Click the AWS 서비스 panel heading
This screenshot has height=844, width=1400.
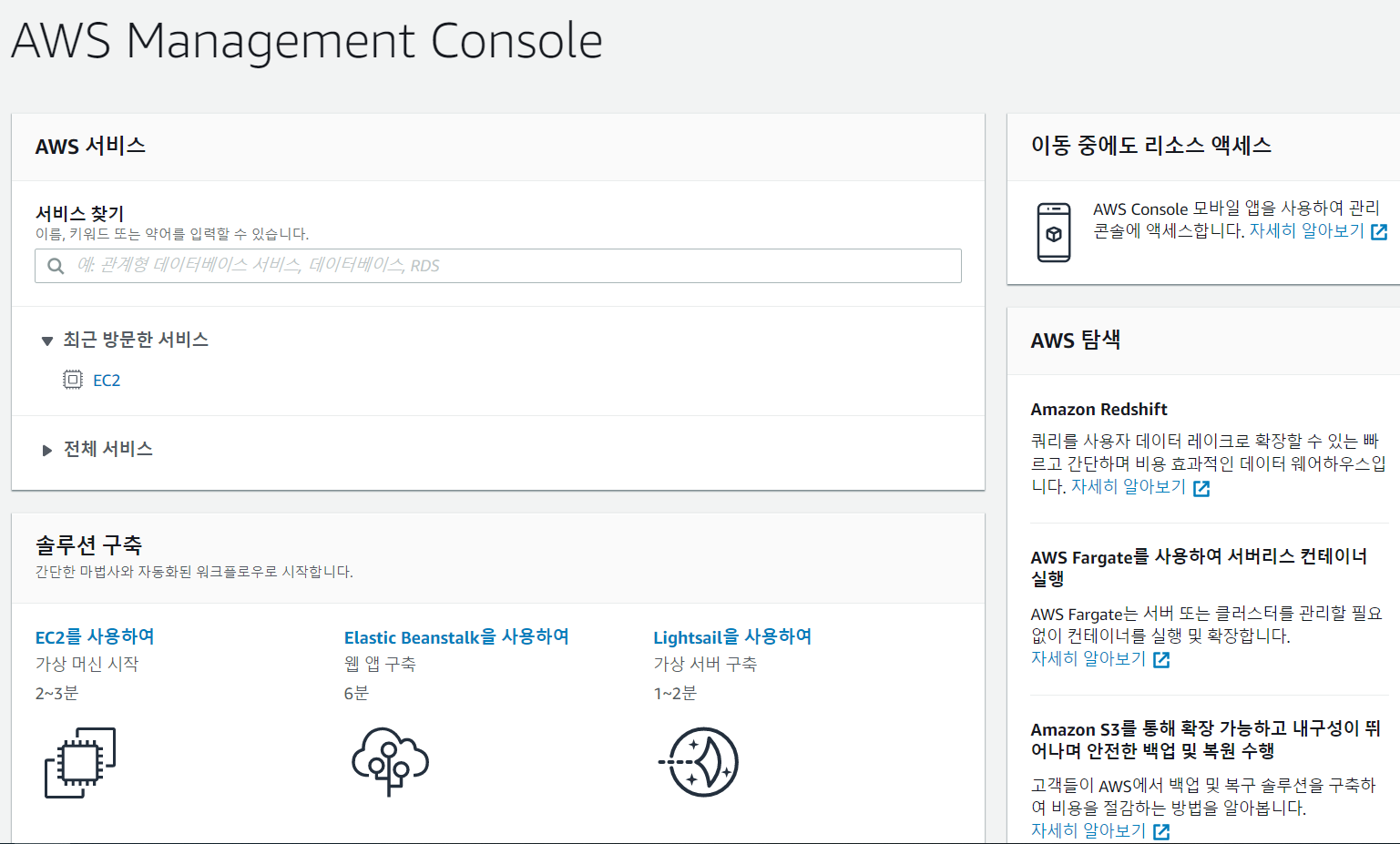pyautogui.click(x=90, y=146)
